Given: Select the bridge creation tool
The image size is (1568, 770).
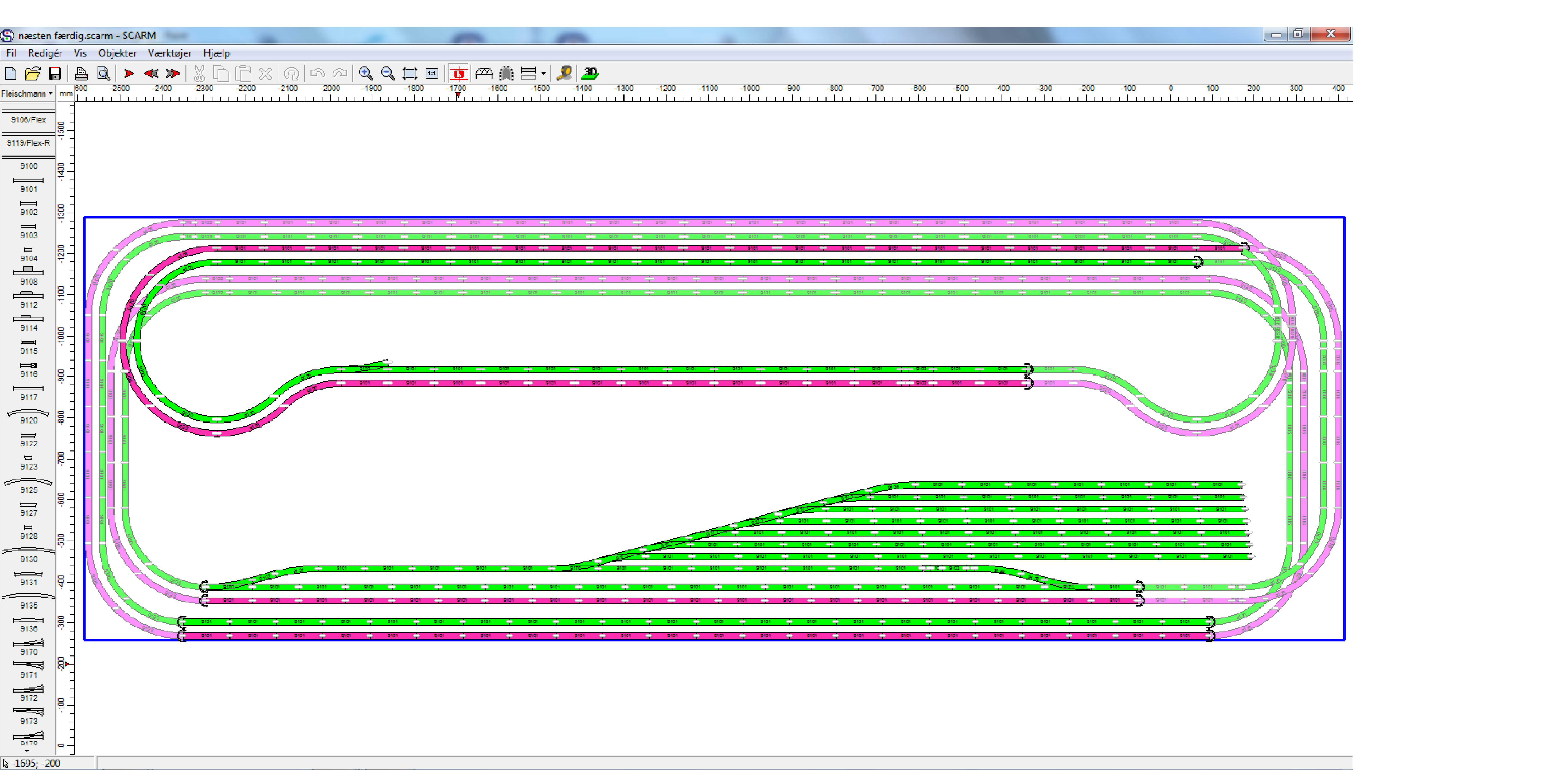Looking at the screenshot, I should [x=484, y=74].
